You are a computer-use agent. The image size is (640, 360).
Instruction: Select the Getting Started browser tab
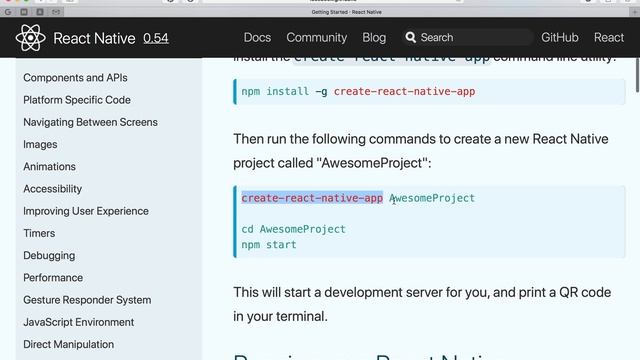pyautogui.click(x=347, y=12)
